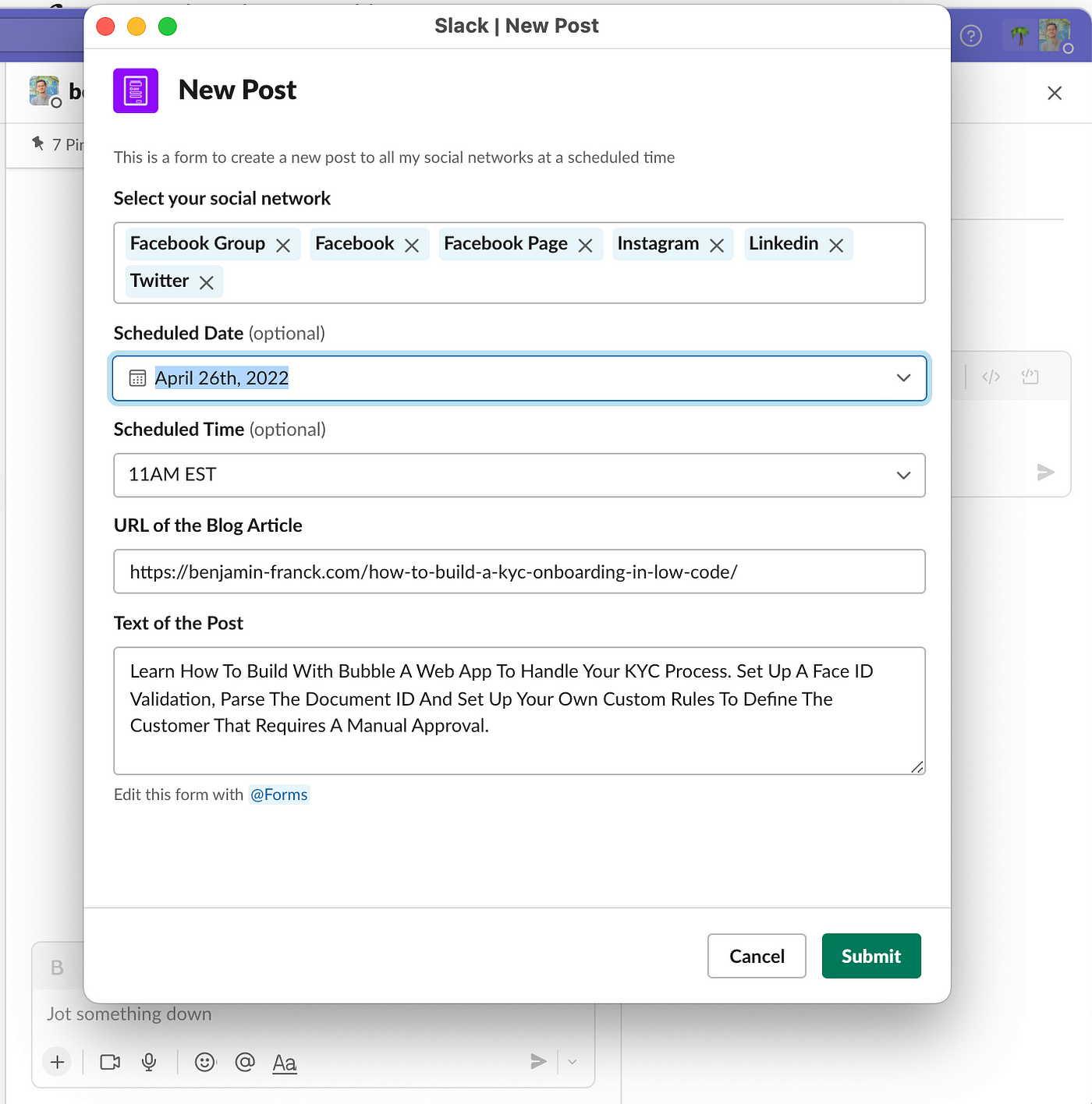Click the selected April 26th, 2022 date

(x=222, y=378)
